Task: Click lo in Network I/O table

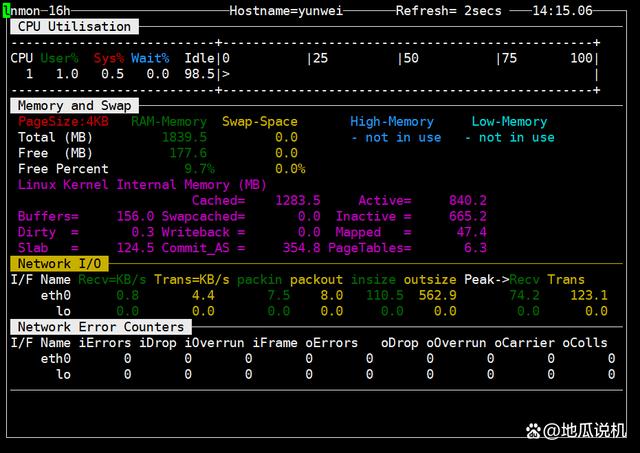Action: pos(63,311)
